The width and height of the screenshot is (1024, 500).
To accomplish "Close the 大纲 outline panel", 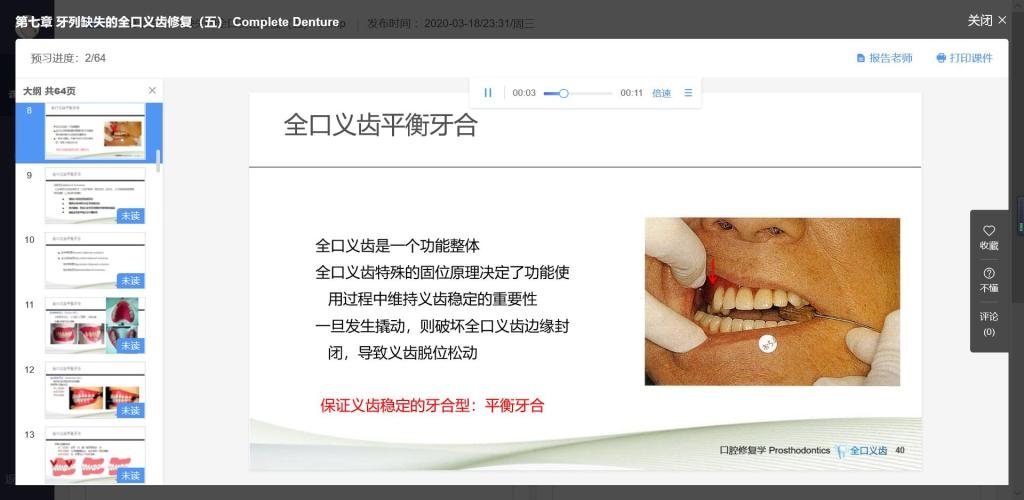I will pos(152,91).
